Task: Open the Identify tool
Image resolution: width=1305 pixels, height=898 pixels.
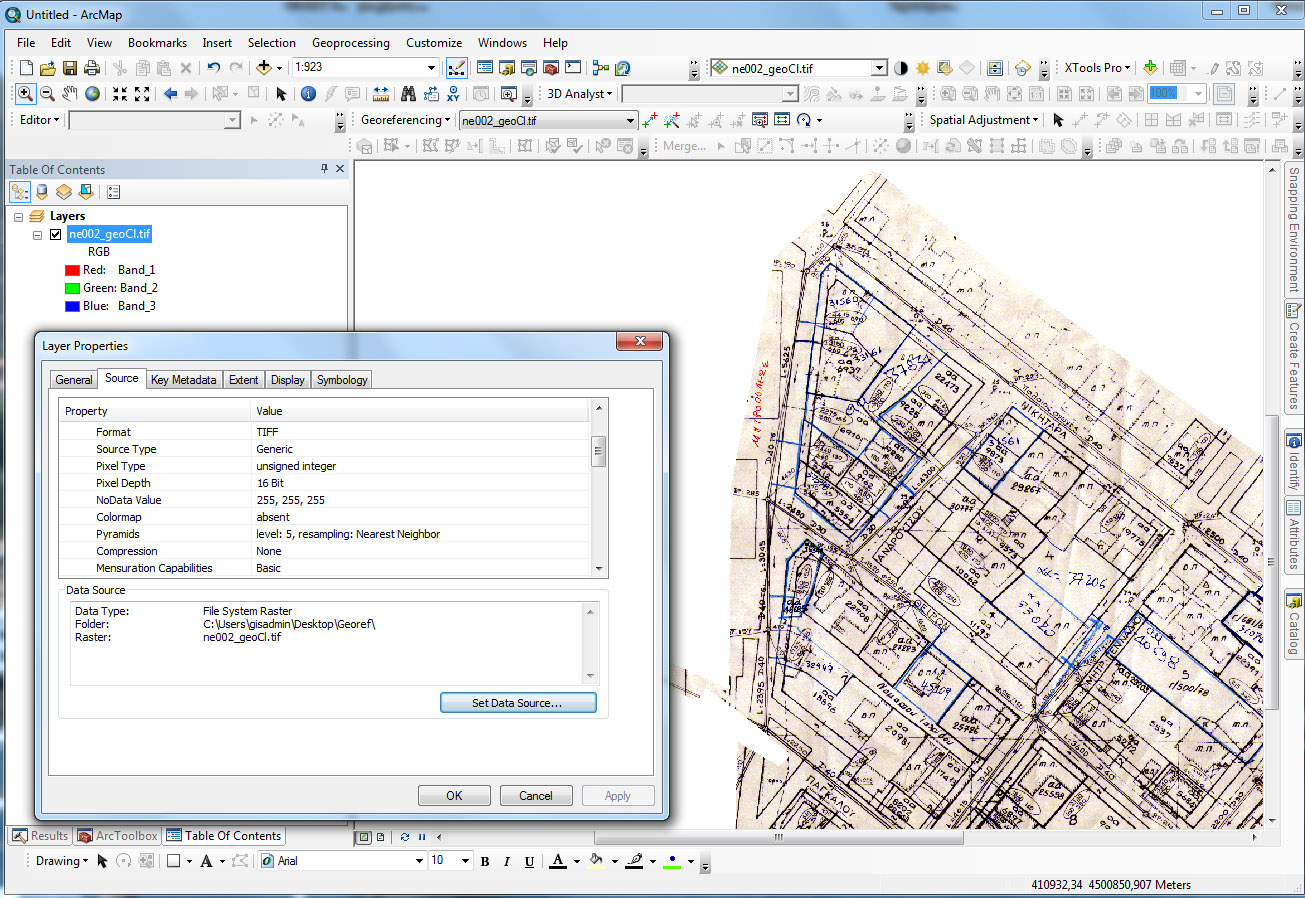Action: pyautogui.click(x=309, y=93)
